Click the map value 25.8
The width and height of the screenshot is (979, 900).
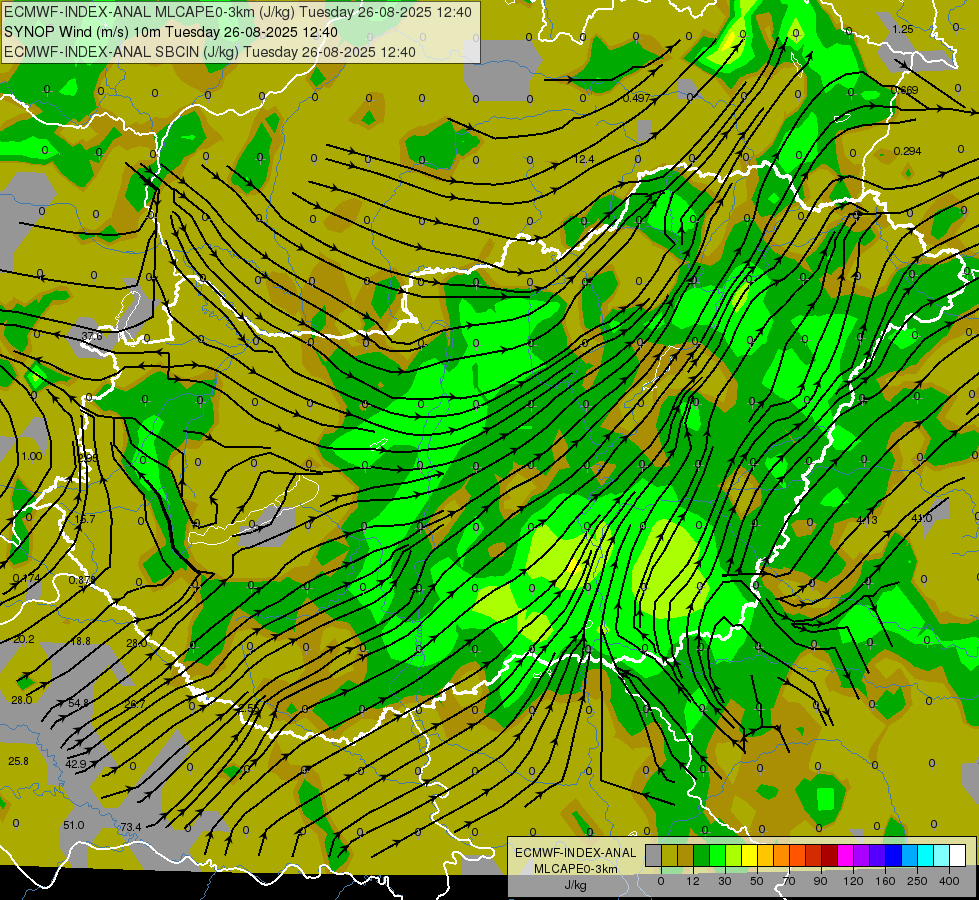point(18,761)
